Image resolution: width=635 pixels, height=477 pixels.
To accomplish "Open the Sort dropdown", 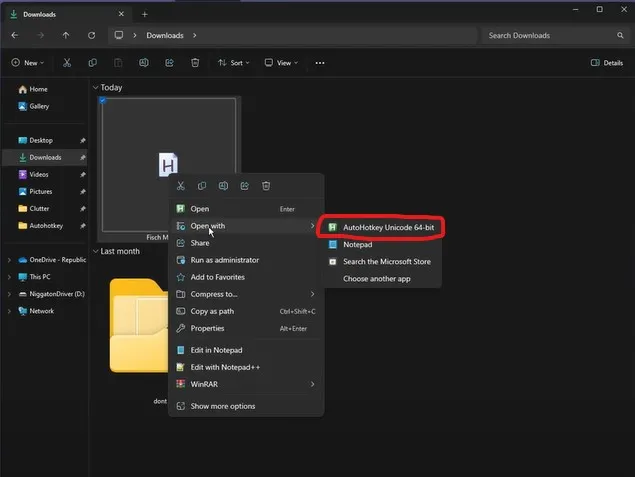I will (x=234, y=63).
